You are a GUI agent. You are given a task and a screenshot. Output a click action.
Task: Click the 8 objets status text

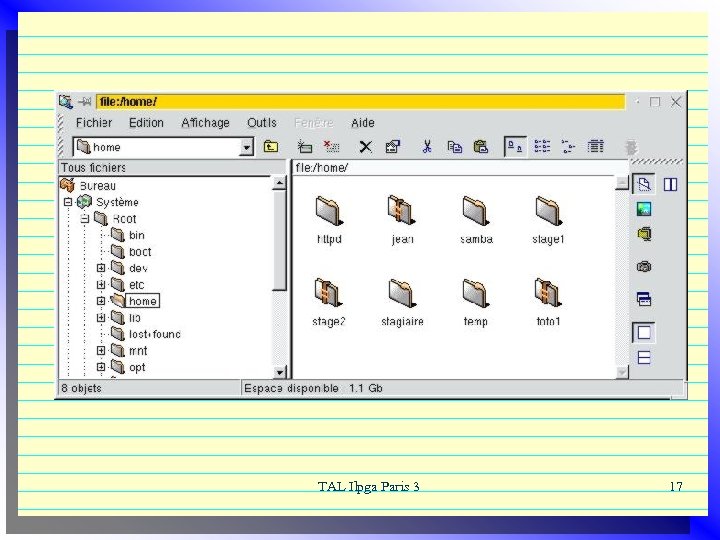click(x=81, y=388)
